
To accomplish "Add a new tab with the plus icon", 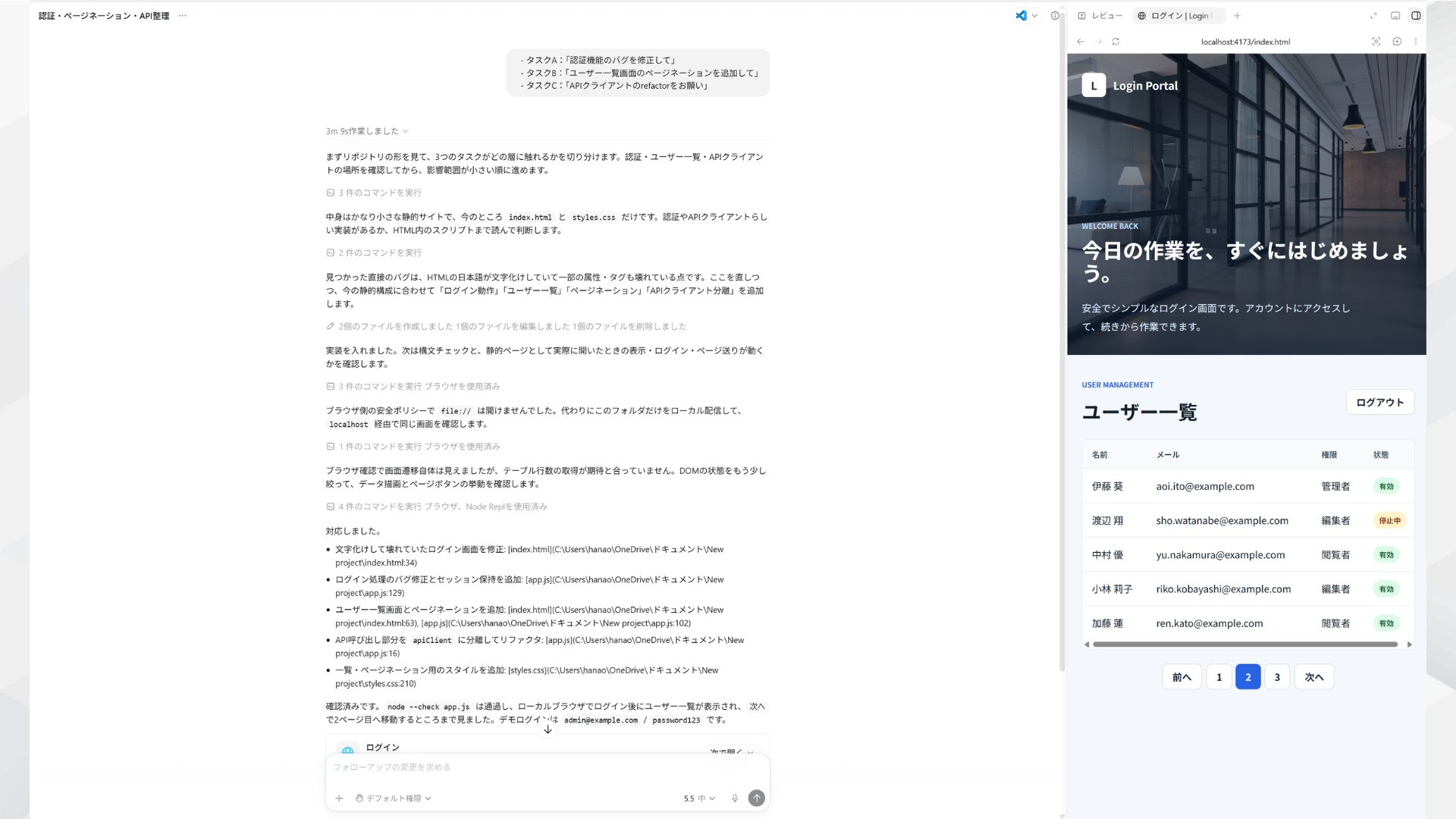I will click(x=1237, y=15).
